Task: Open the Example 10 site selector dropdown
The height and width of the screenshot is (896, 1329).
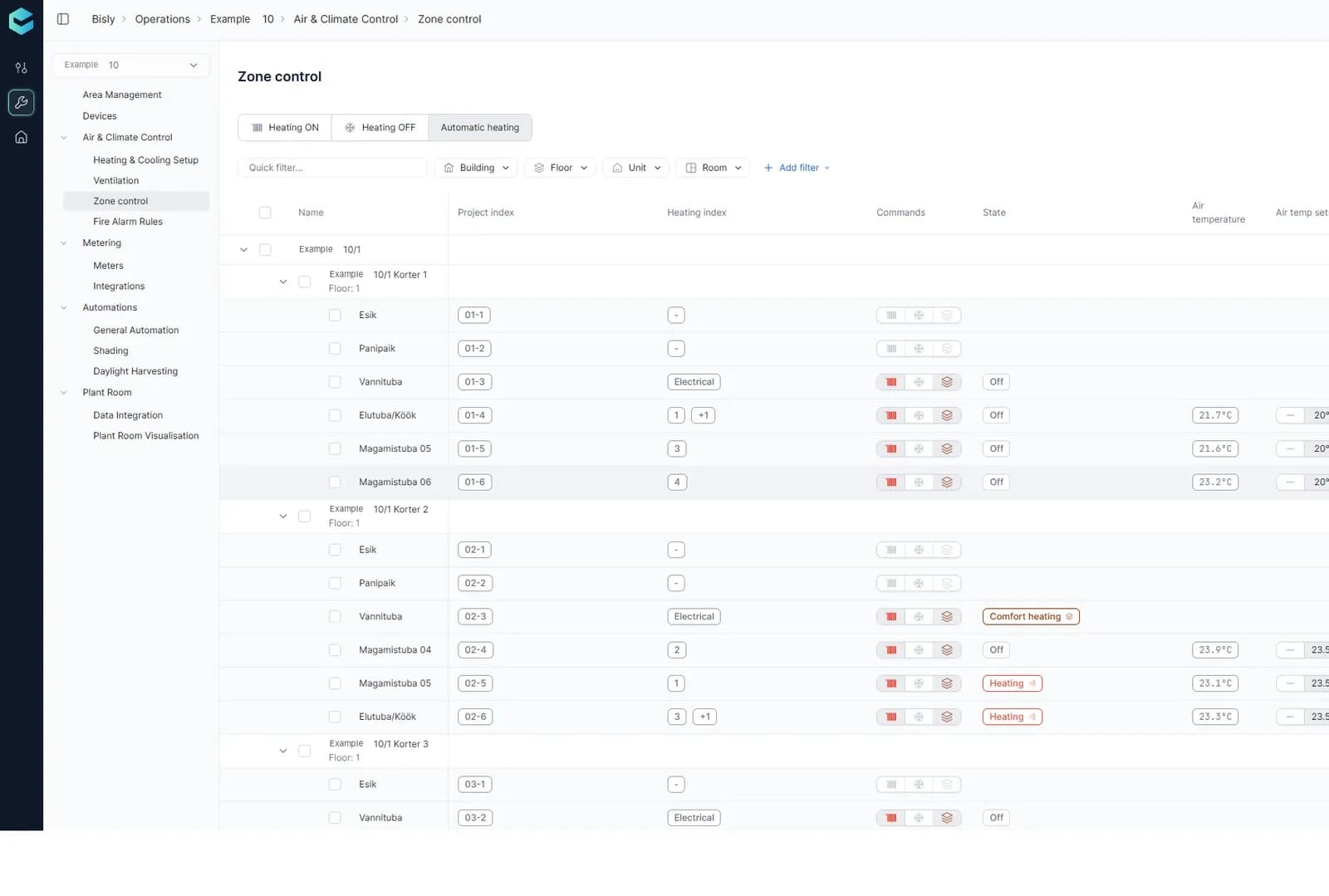Action: click(130, 65)
